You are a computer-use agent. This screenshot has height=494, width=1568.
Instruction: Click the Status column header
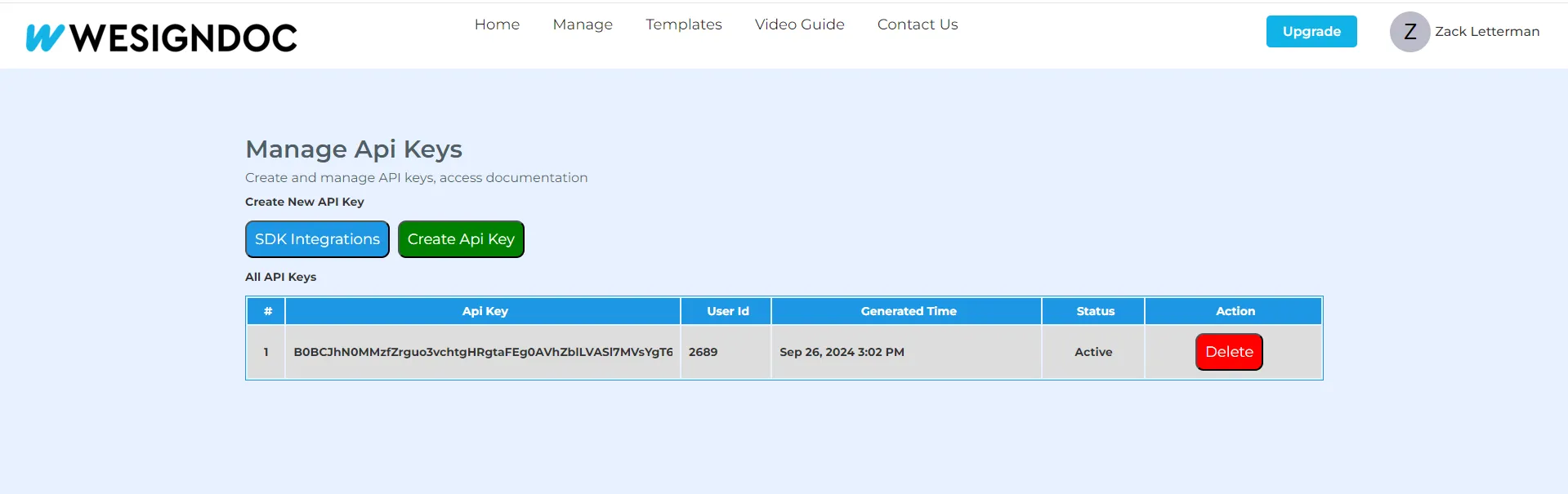pyautogui.click(x=1095, y=311)
